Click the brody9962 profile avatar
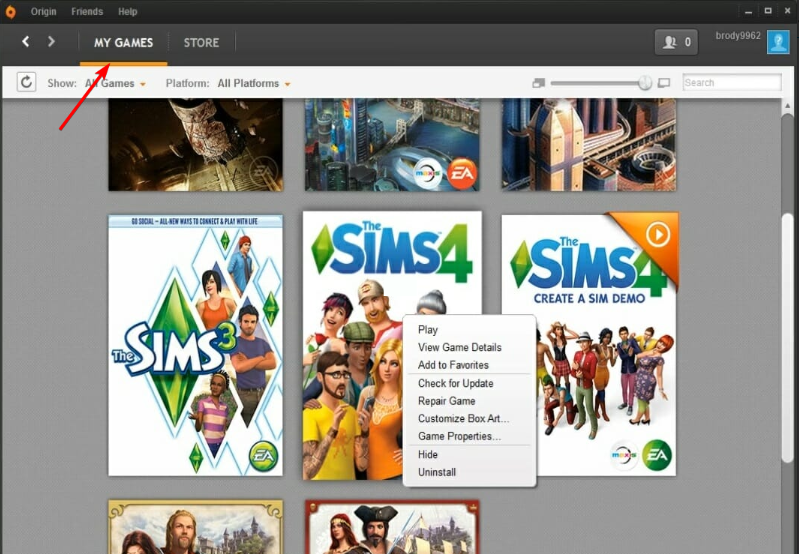 778,42
